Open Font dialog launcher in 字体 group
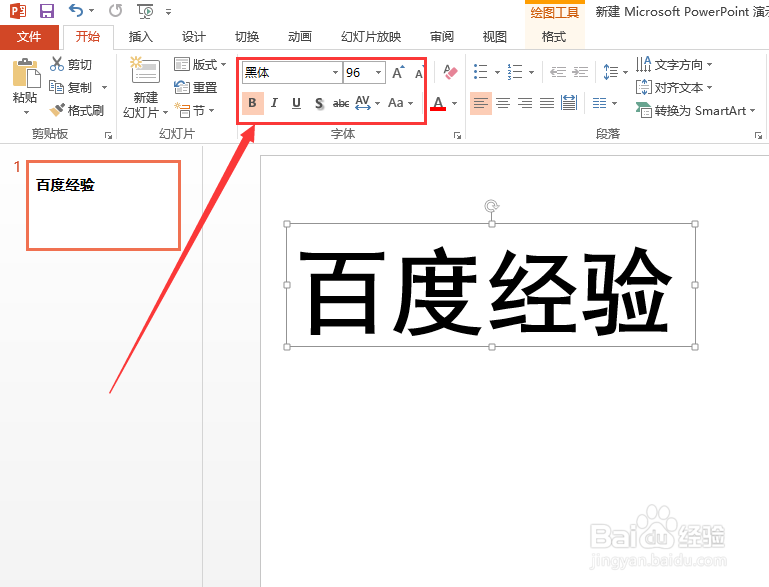The height and width of the screenshot is (587, 769). pos(458,135)
